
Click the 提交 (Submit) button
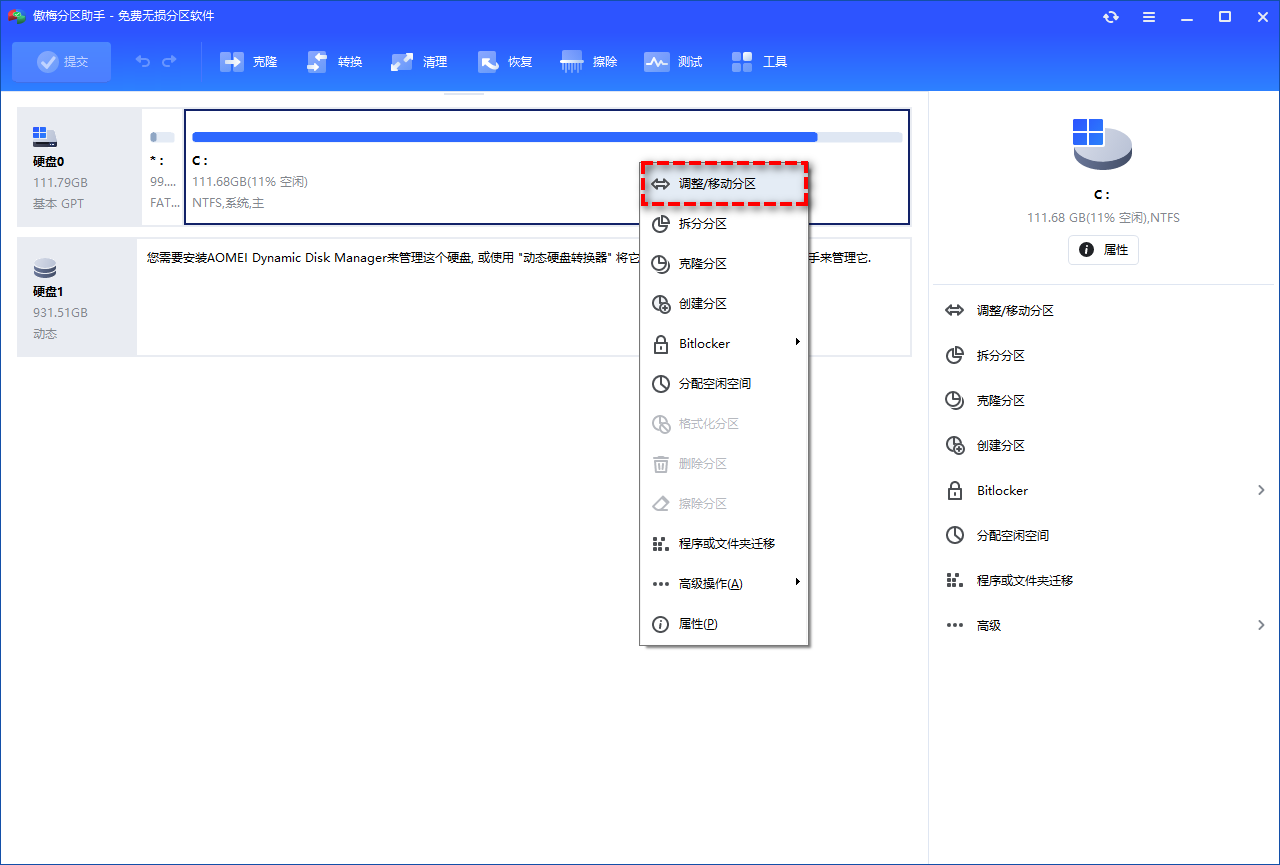pyautogui.click(x=62, y=62)
